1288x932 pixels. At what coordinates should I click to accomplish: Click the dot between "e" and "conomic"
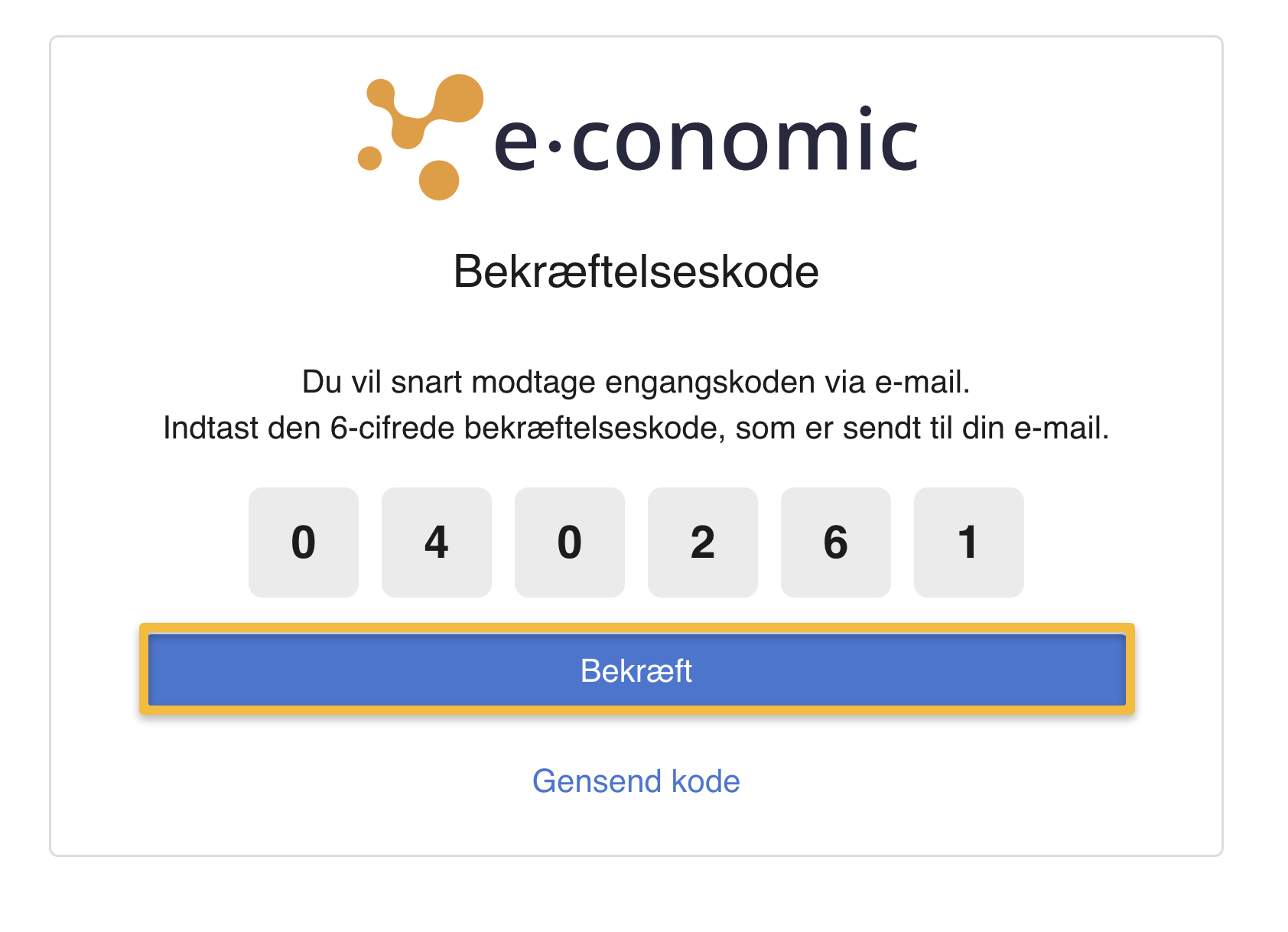[x=556, y=145]
